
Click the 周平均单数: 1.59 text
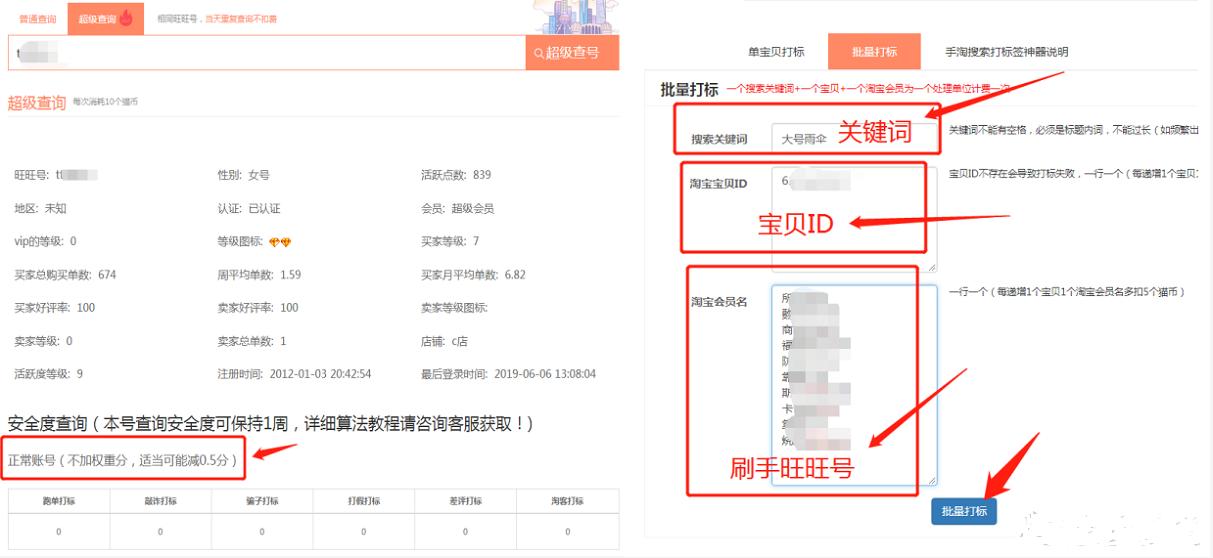point(259,275)
